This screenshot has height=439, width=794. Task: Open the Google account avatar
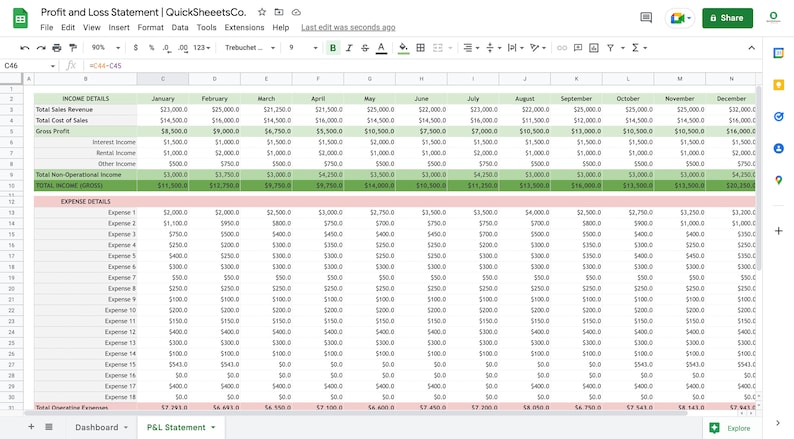point(773,18)
